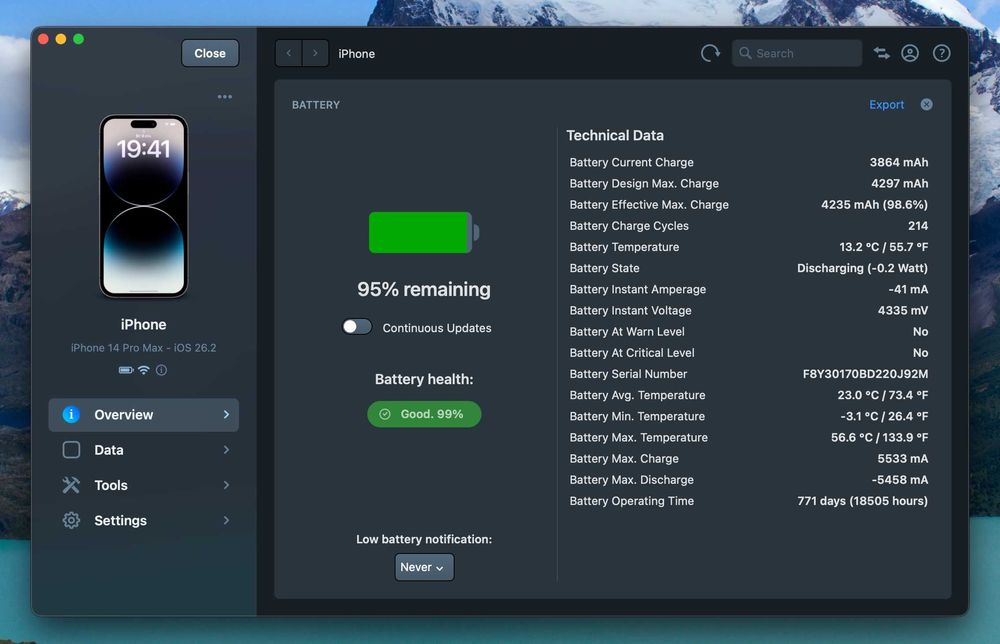1000x644 pixels.
Task: Click the 5533 mA max charge value
Action: (902, 458)
